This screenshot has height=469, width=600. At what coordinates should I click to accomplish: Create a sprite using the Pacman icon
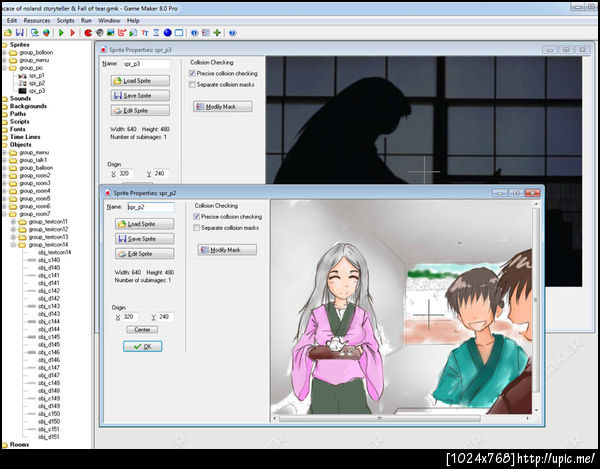(x=88, y=33)
